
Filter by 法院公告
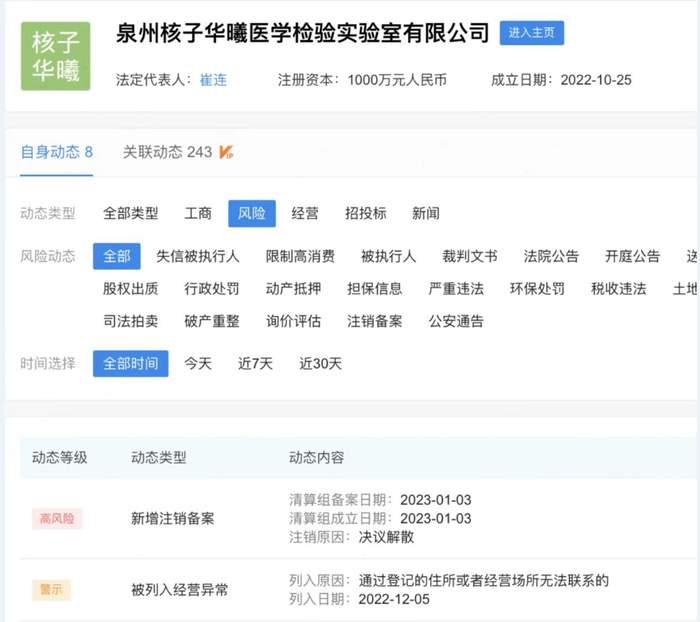point(551,256)
